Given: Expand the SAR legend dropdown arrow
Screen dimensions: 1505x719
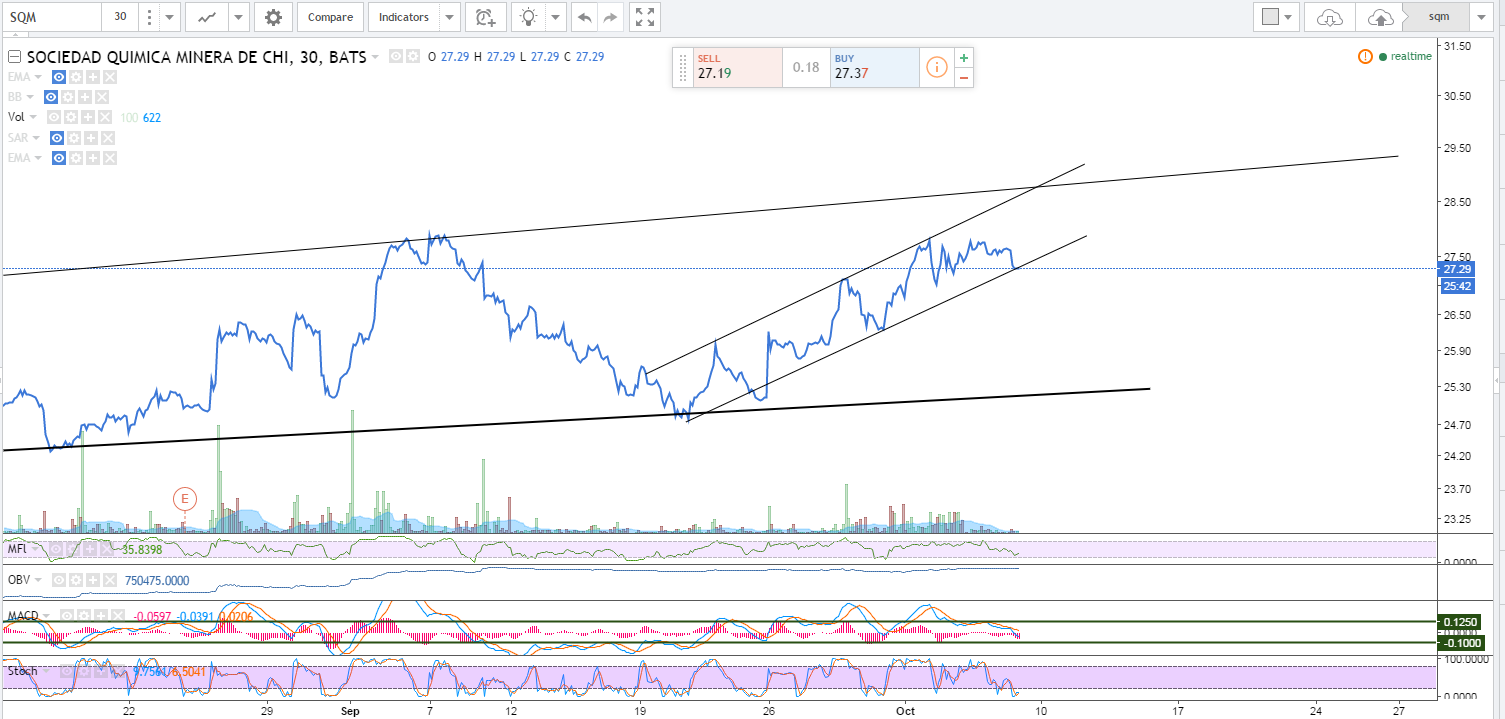Looking at the screenshot, I should point(38,137).
